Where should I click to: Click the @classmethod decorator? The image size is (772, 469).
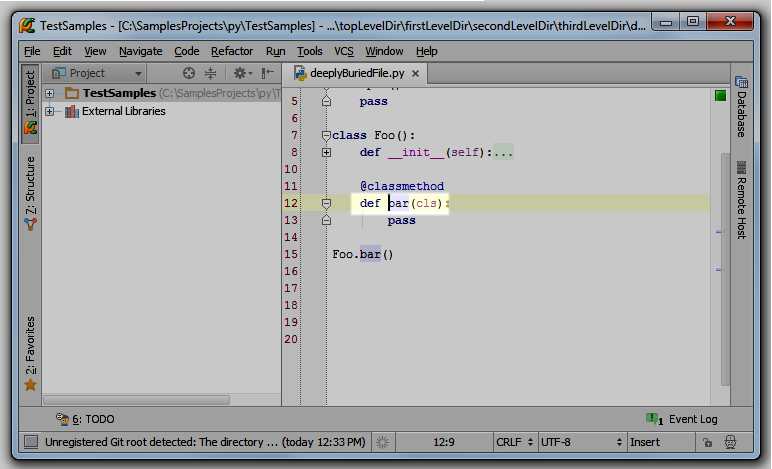click(402, 186)
